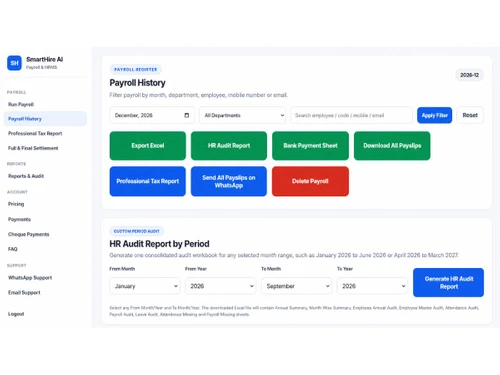Click the green HR Audit Report button

click(229, 146)
